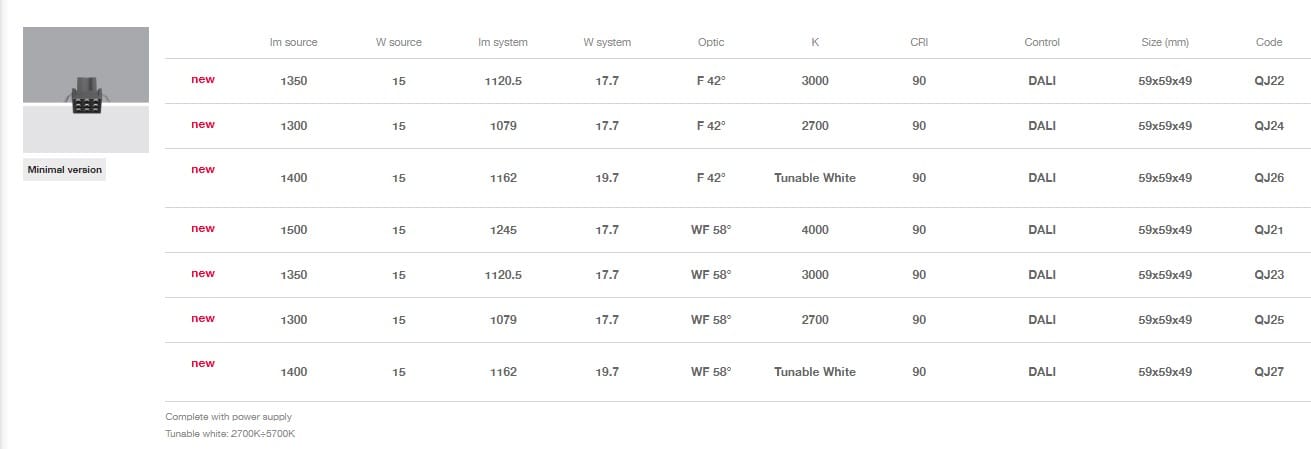Select the Minimal version label
1311x449 pixels.
65,170
